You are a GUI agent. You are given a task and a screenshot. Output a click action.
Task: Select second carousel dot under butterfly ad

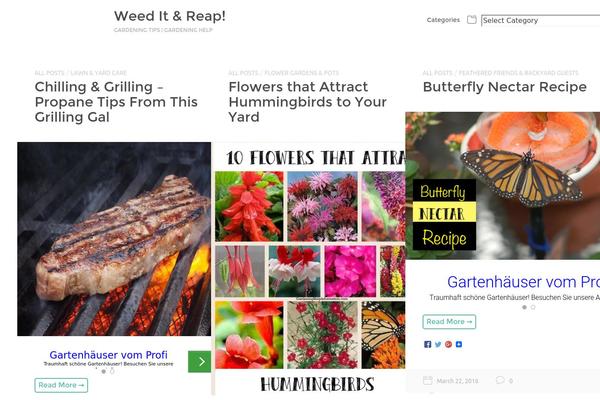(533, 307)
